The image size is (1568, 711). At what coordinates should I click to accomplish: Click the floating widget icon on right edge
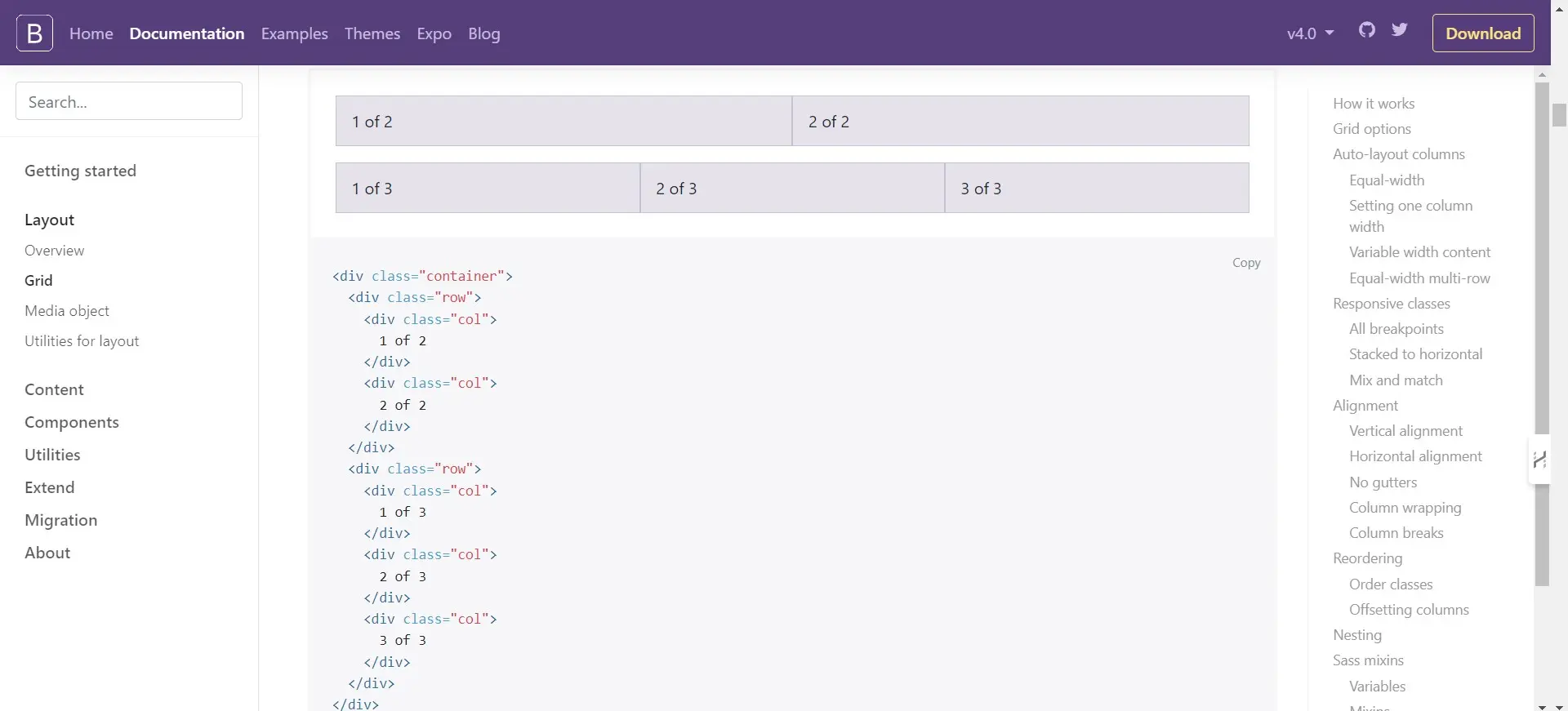(x=1539, y=460)
